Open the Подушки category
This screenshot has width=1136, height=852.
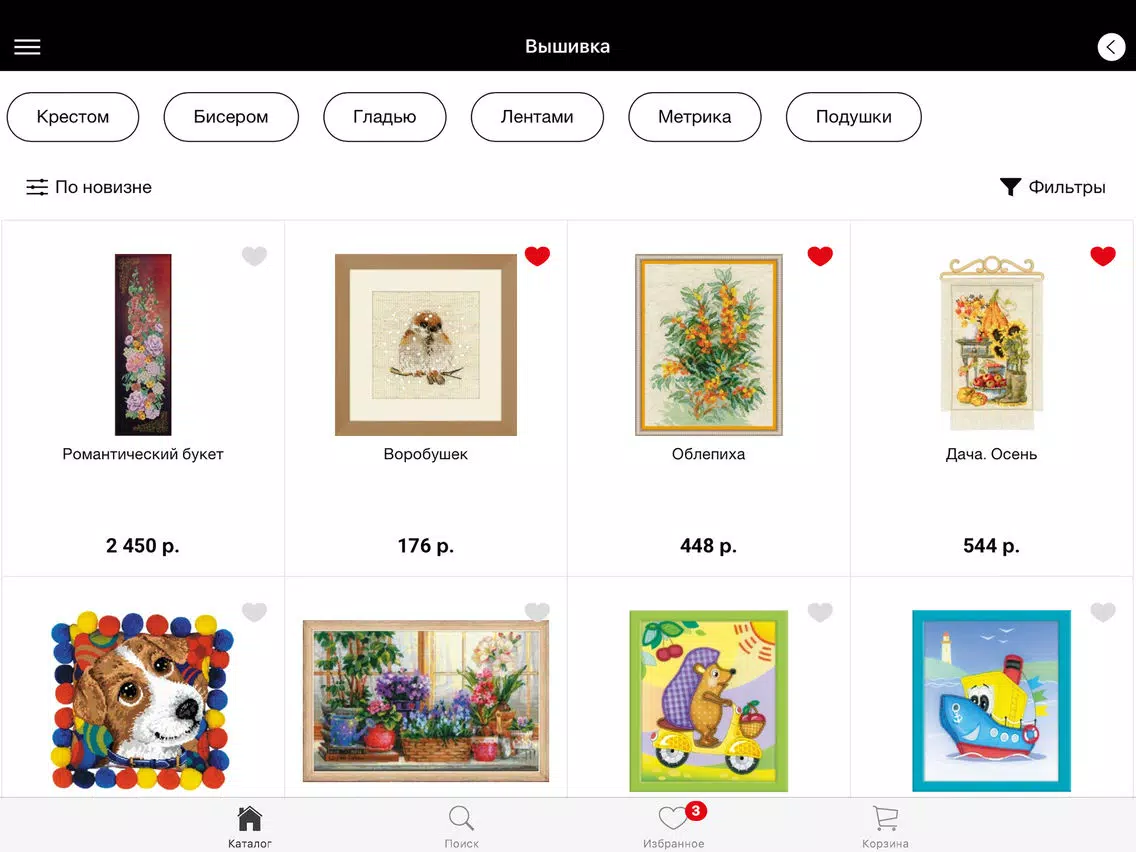853,117
